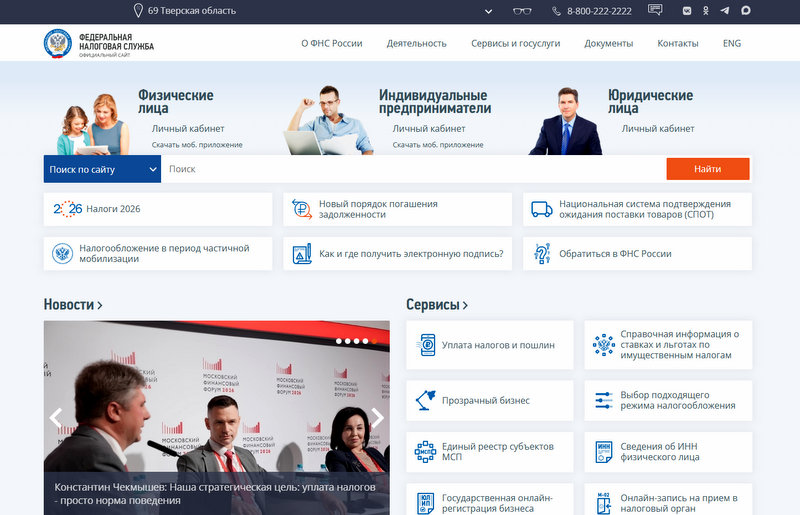This screenshot has width=800, height=515.
Task: Show the next news slide arrow
Action: pyautogui.click(x=377, y=418)
